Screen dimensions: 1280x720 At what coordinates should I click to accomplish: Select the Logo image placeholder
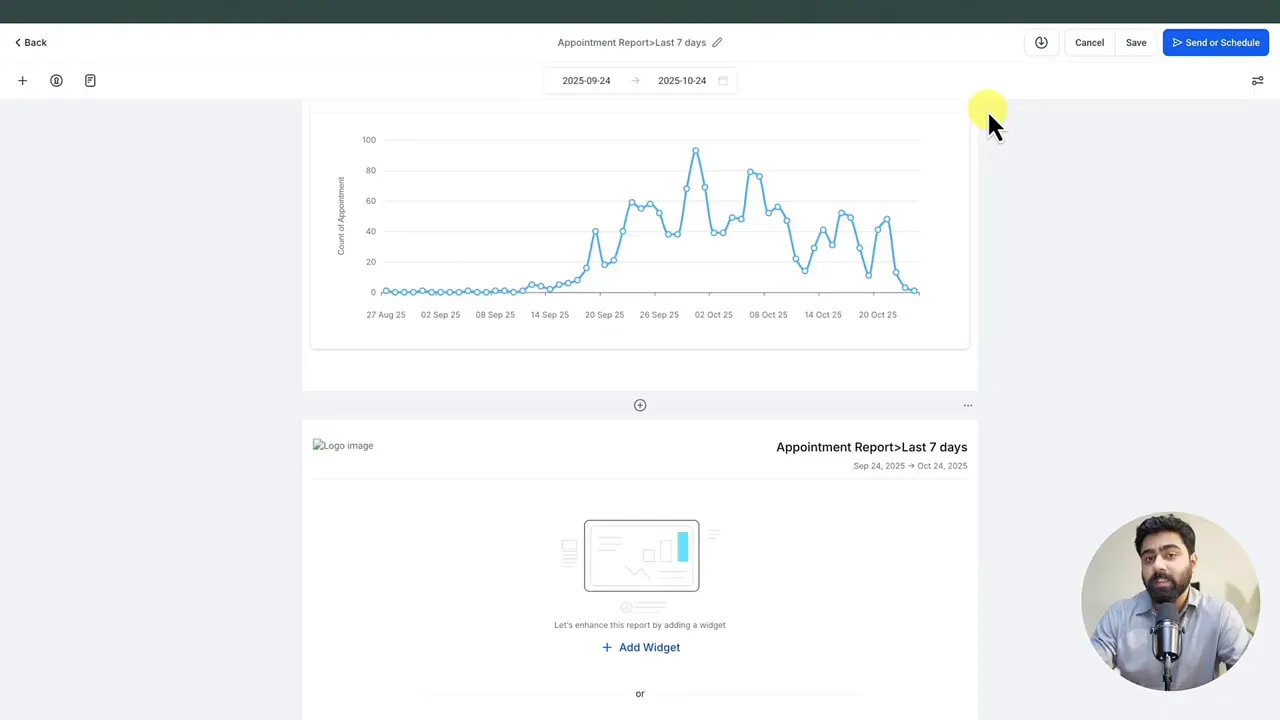[343, 446]
